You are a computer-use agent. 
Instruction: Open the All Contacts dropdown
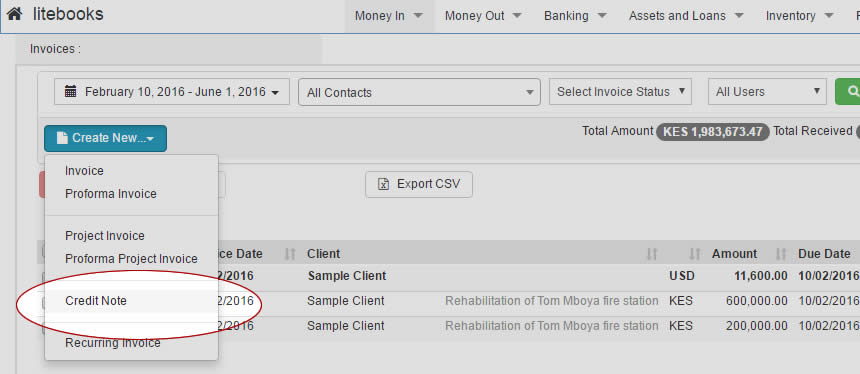coord(420,92)
